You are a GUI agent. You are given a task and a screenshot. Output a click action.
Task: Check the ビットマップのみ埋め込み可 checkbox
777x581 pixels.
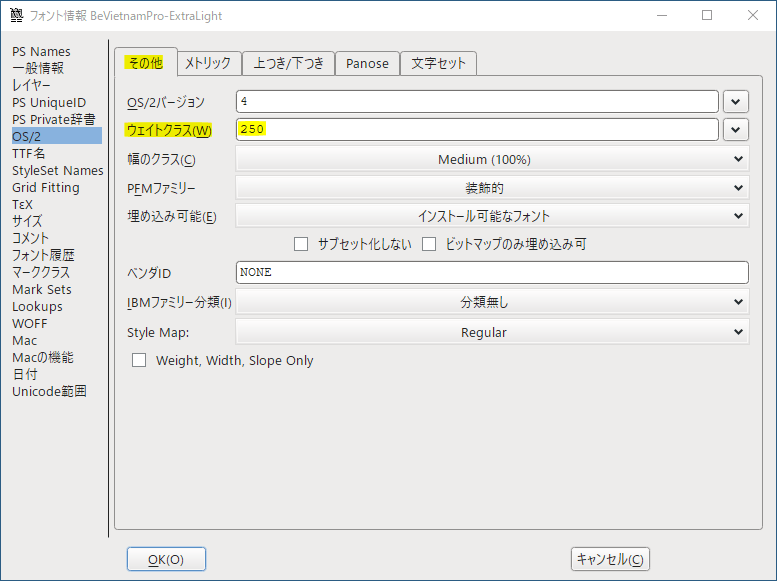tap(429, 244)
